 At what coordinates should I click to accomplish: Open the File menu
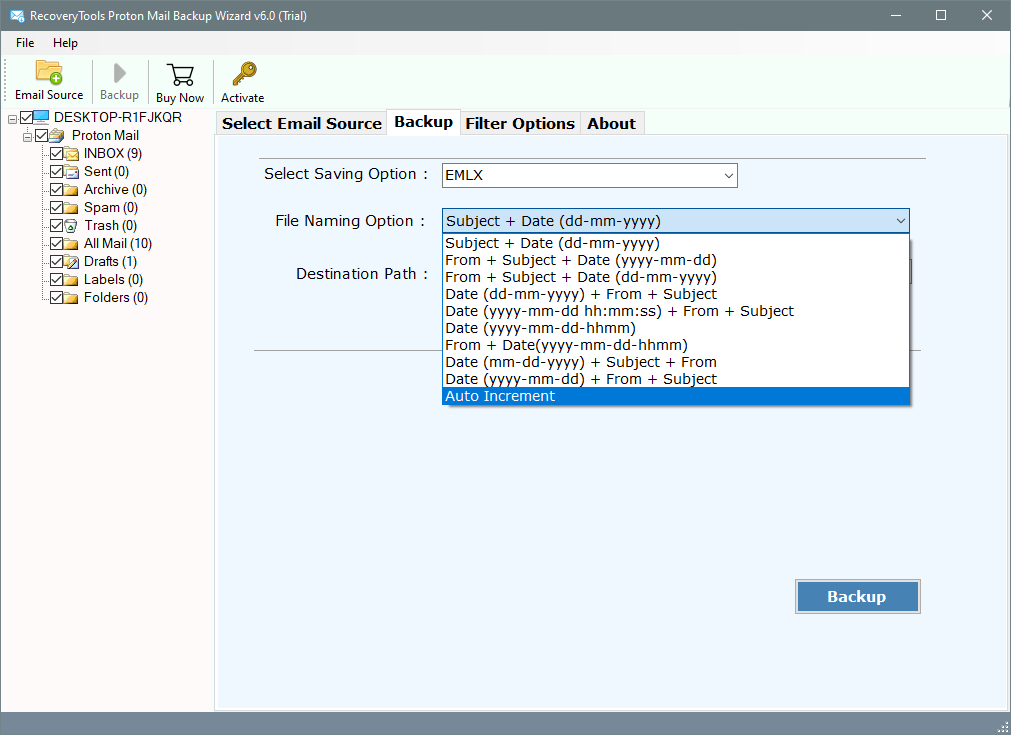(25, 43)
